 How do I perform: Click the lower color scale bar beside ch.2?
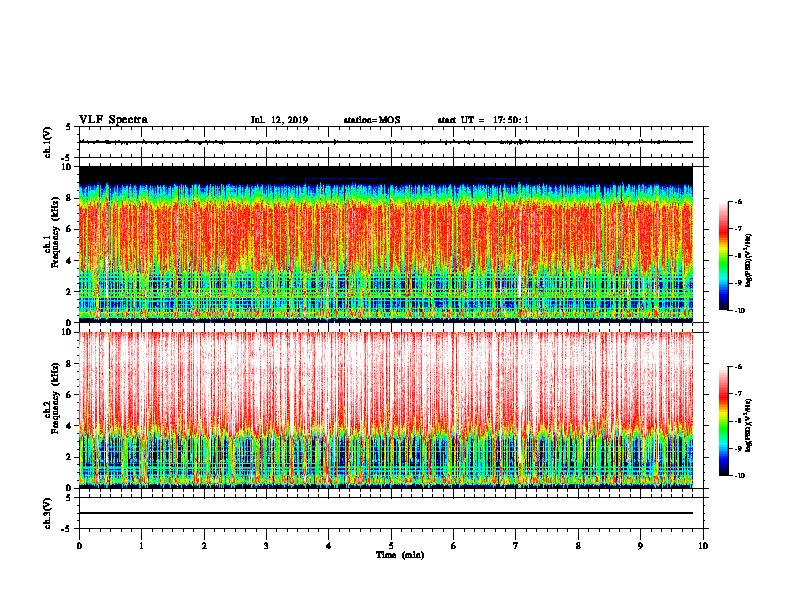point(723,421)
